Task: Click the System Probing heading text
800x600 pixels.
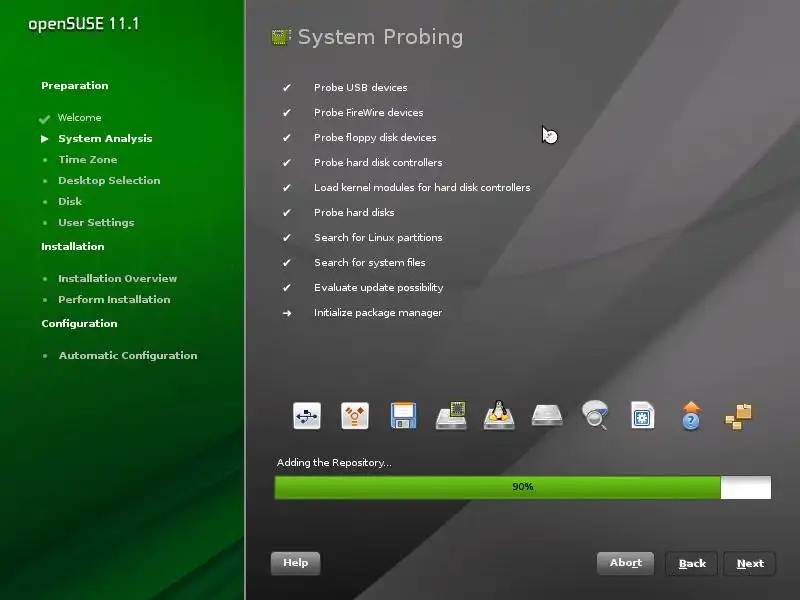Action: point(380,37)
